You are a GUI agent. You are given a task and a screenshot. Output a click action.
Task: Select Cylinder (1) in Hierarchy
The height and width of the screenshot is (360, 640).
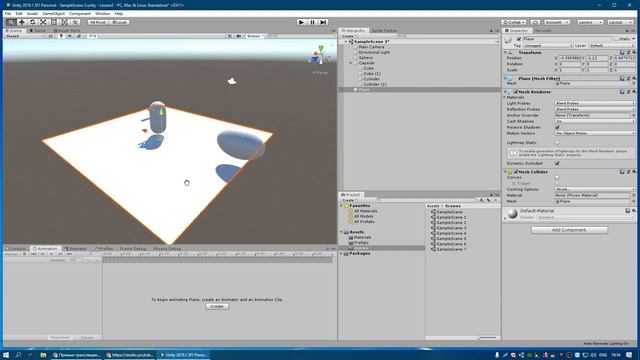point(375,84)
